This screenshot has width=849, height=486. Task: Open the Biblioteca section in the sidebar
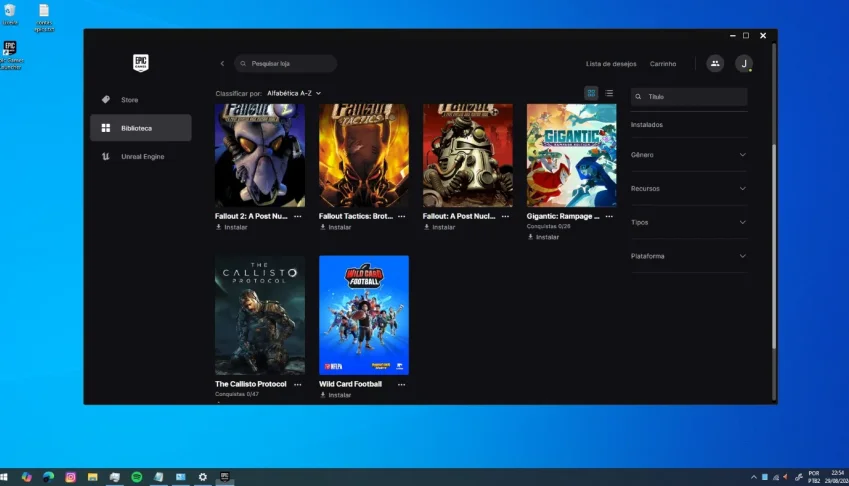(x=141, y=128)
